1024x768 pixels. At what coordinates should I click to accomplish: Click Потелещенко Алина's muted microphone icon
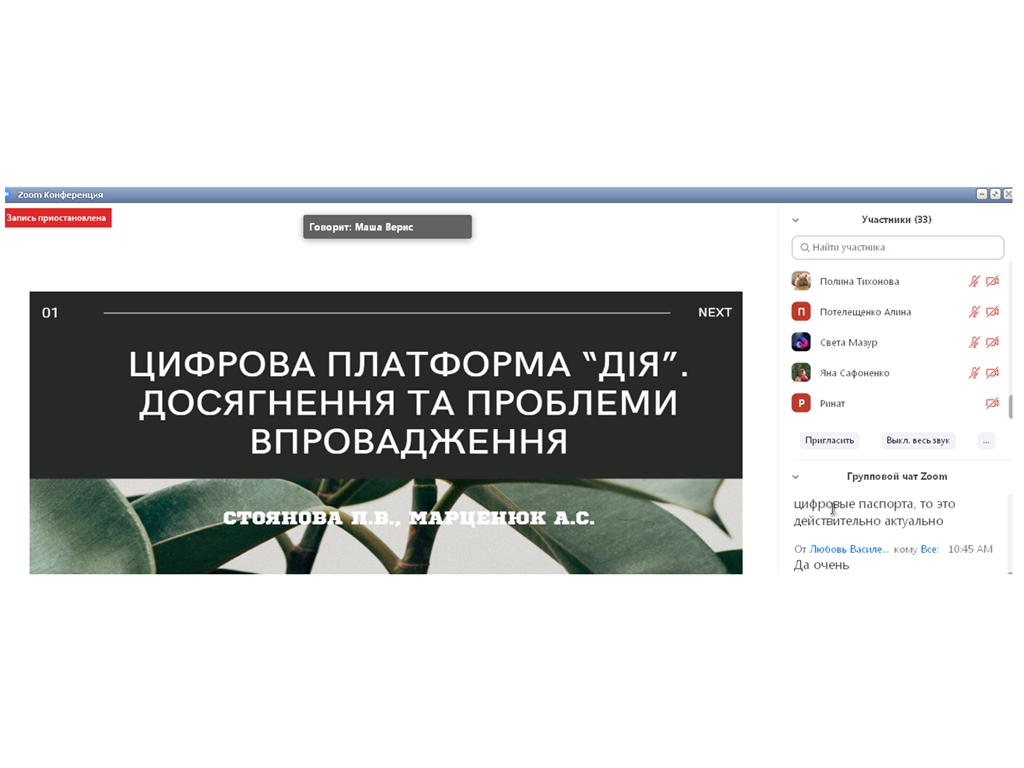click(x=974, y=312)
